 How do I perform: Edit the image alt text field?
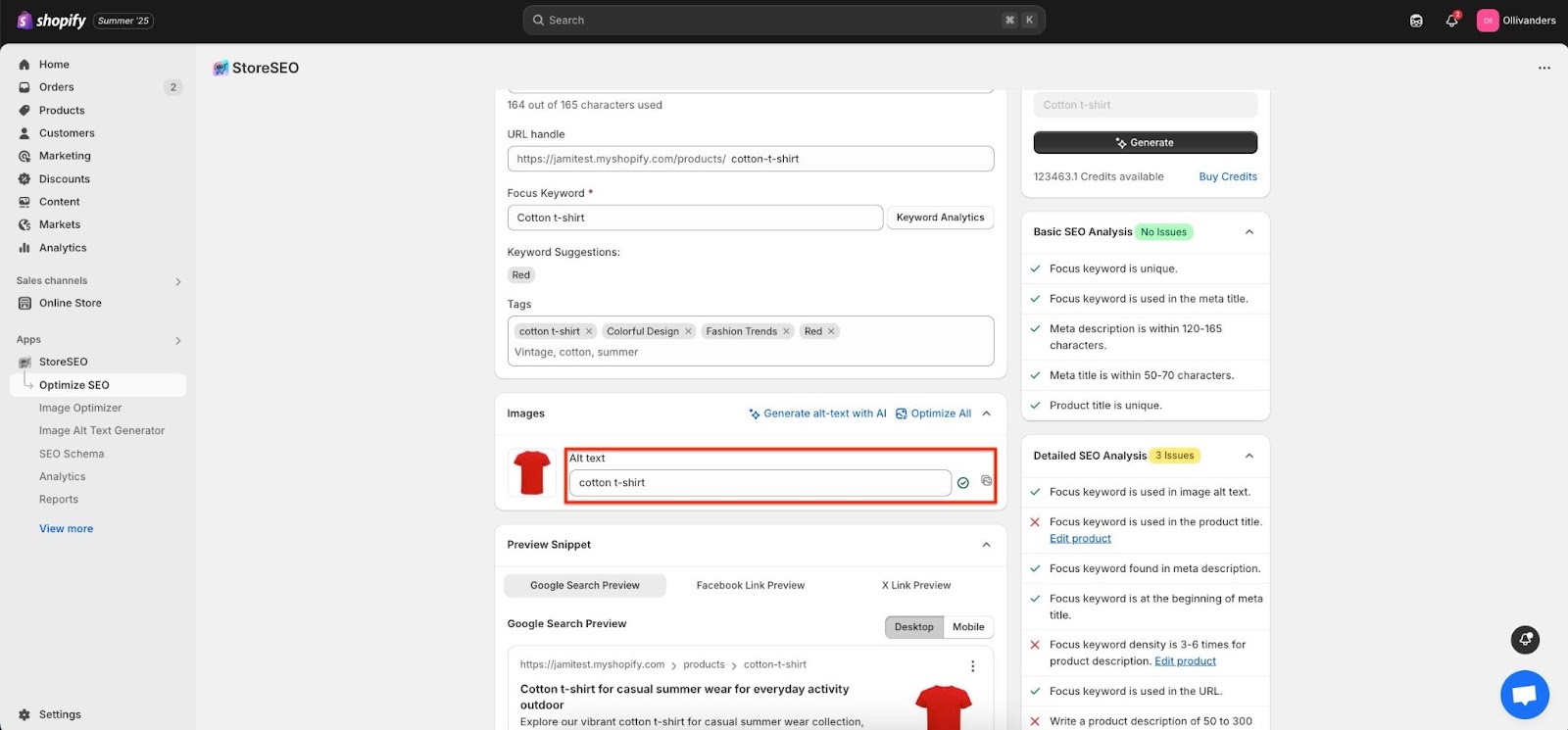[x=760, y=483]
